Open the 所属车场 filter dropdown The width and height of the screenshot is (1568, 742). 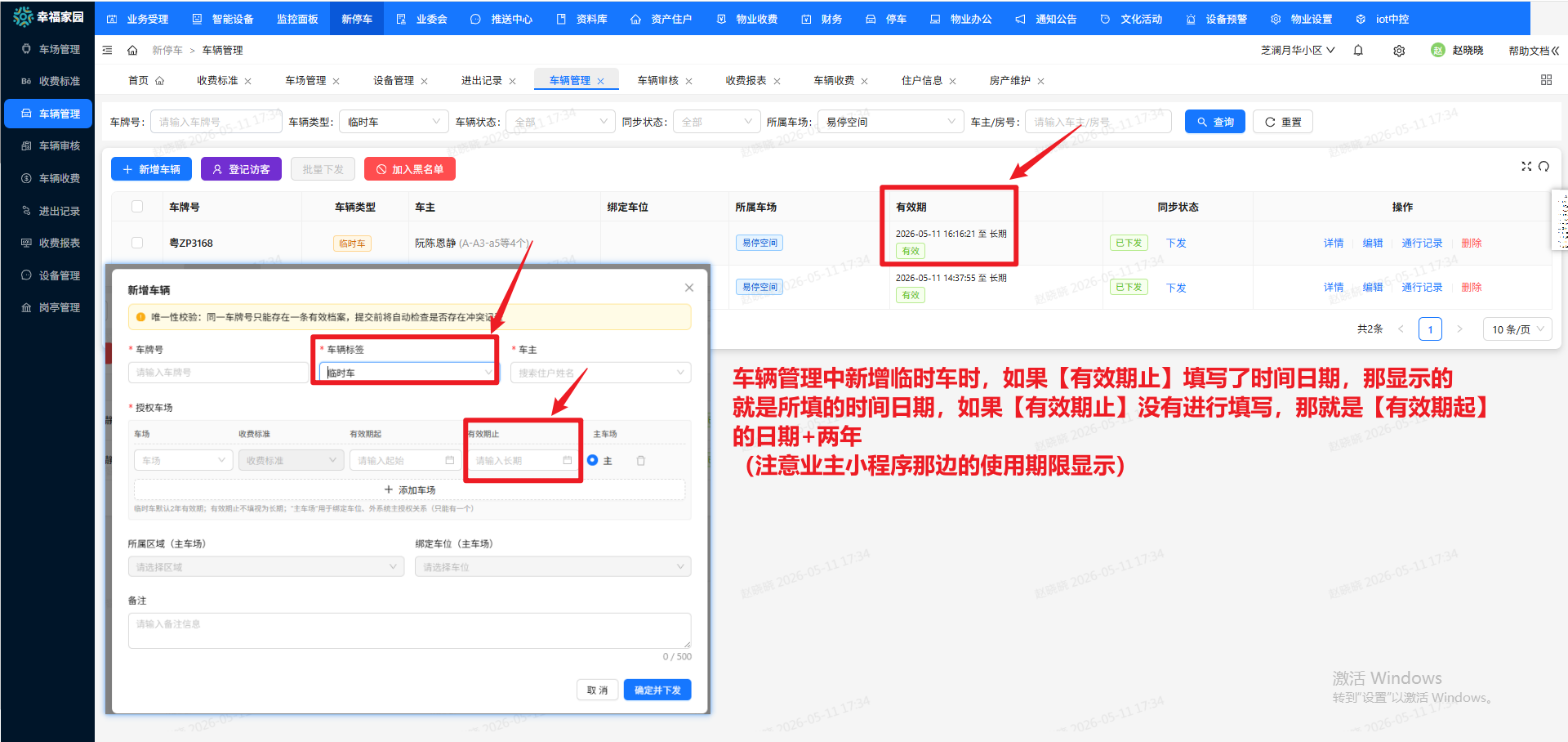890,122
